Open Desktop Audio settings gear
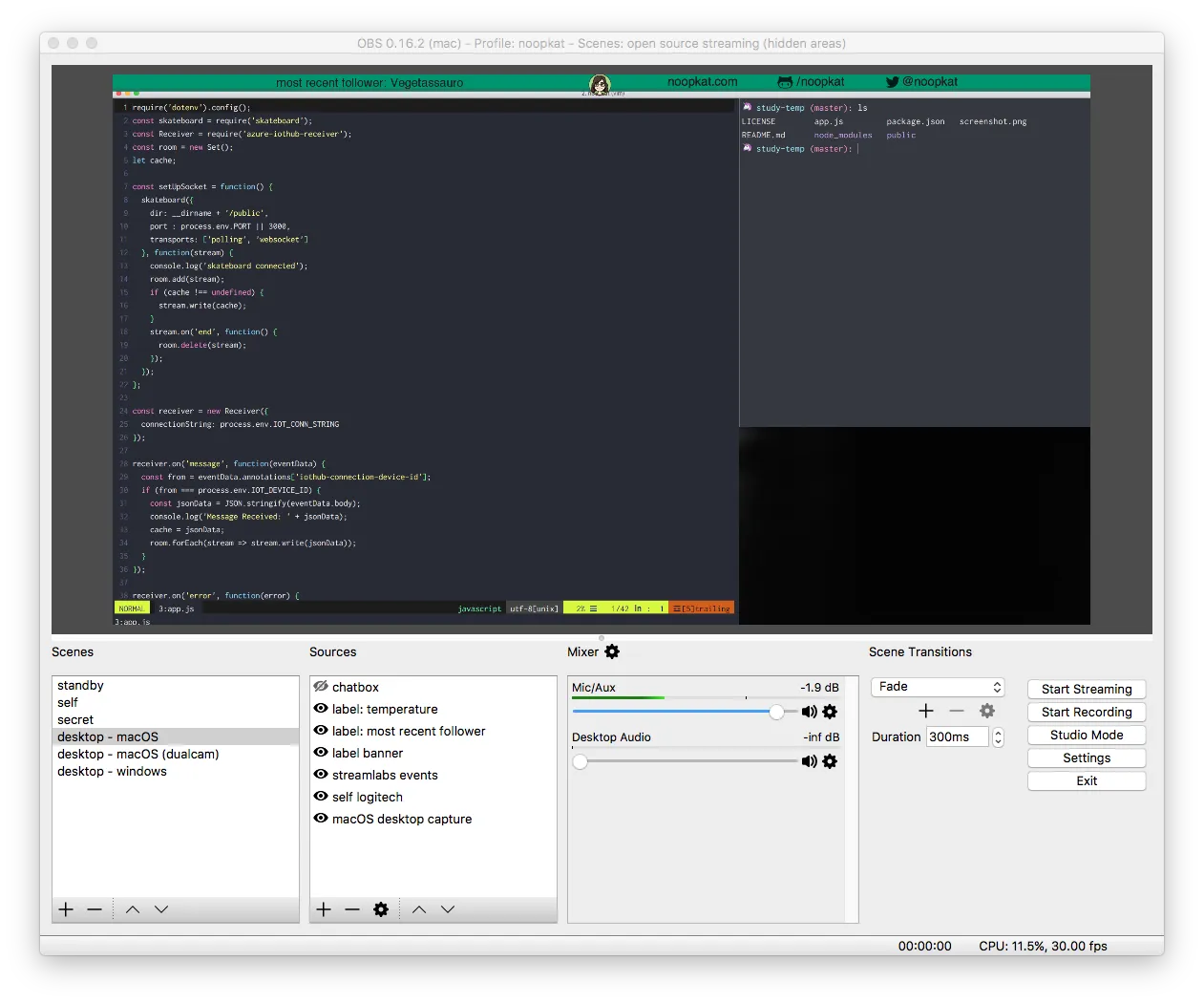The height and width of the screenshot is (1003, 1204). click(x=830, y=761)
